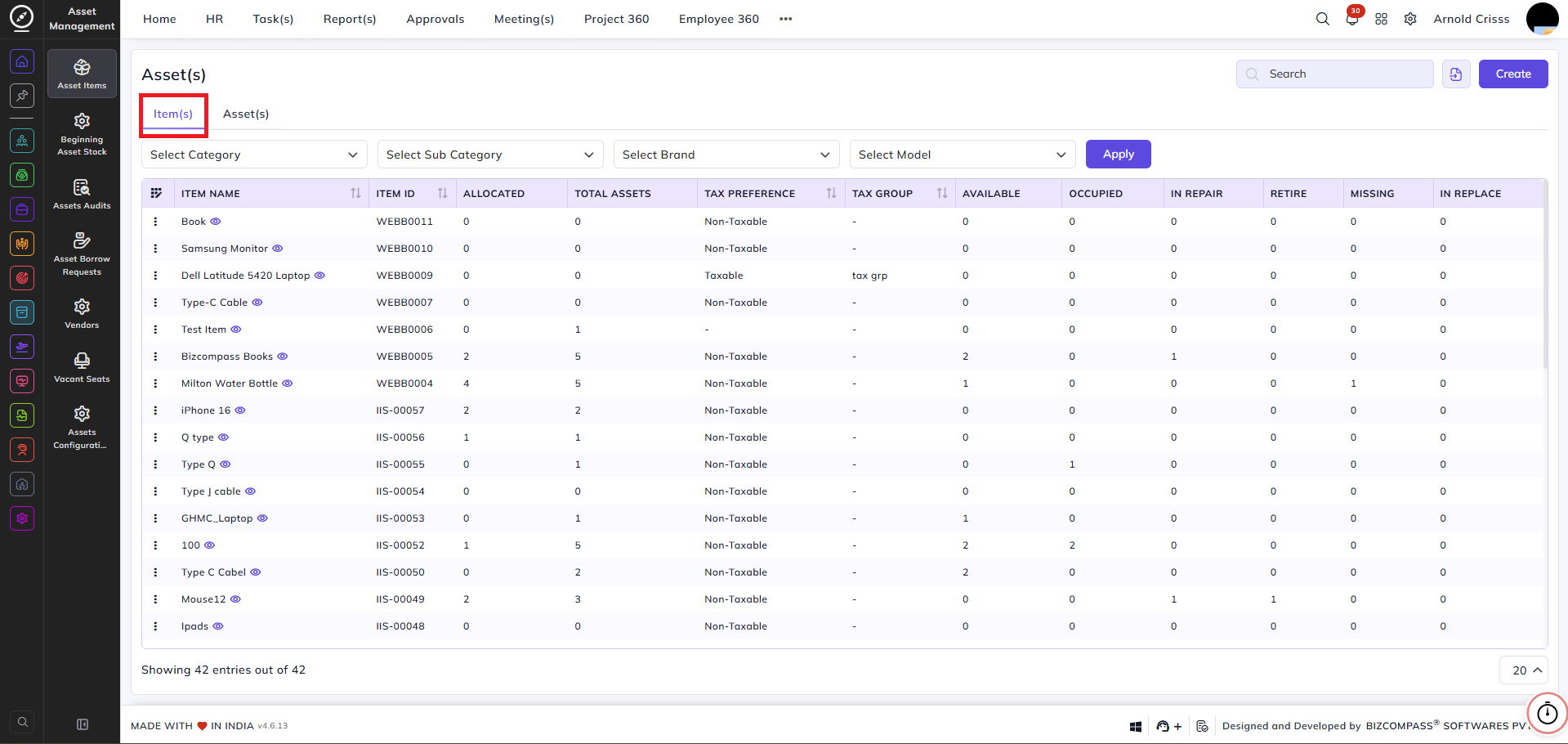1568x744 pixels.
Task: Switch to the Asset(s) tab
Action: click(246, 114)
